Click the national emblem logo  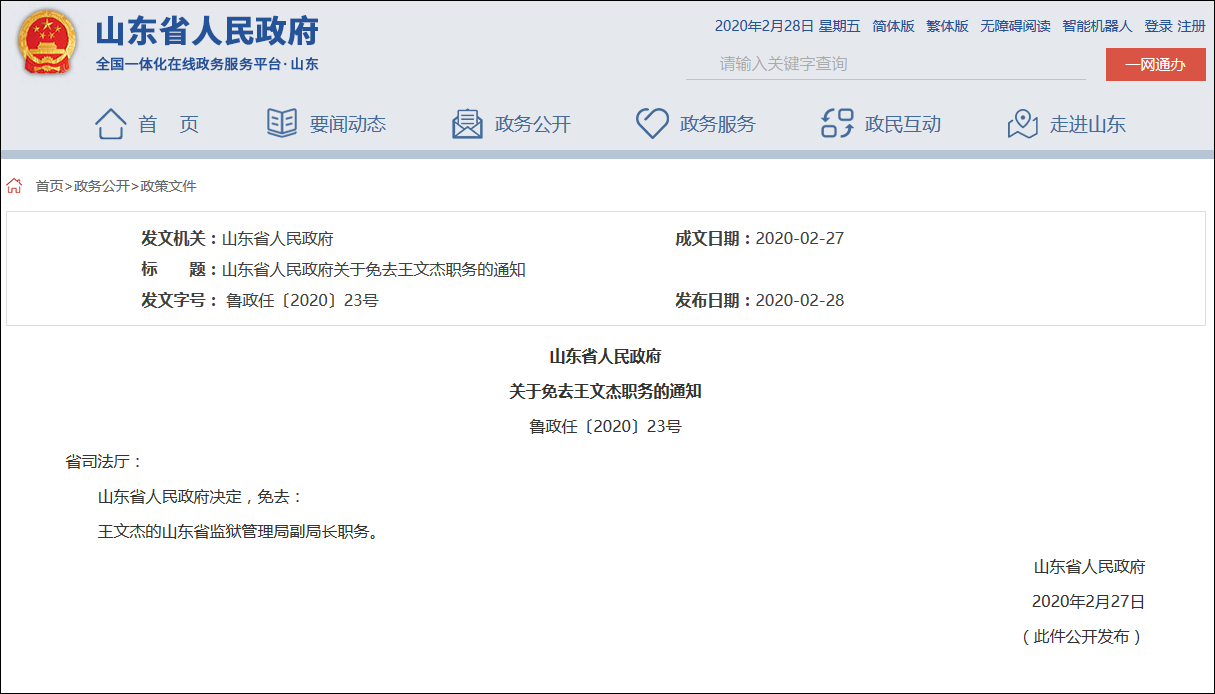(x=48, y=43)
